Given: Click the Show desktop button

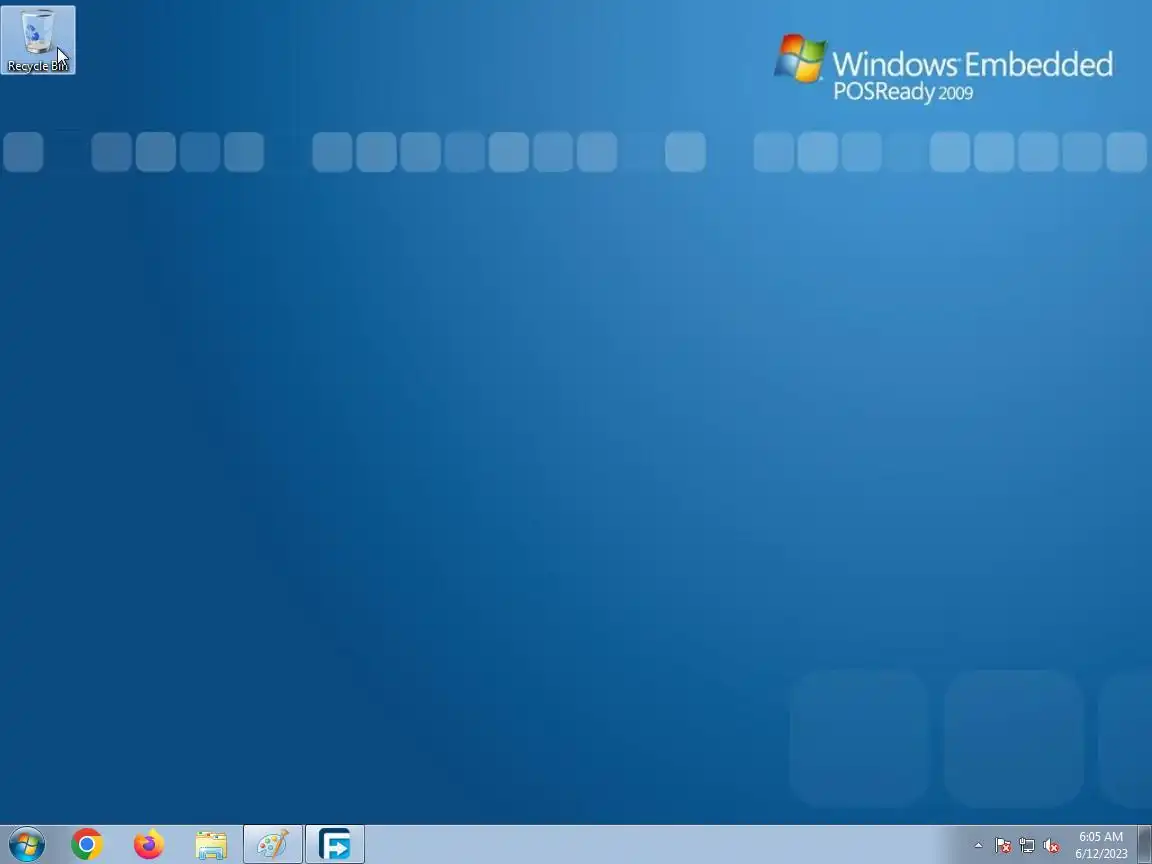Looking at the screenshot, I should coord(1145,845).
